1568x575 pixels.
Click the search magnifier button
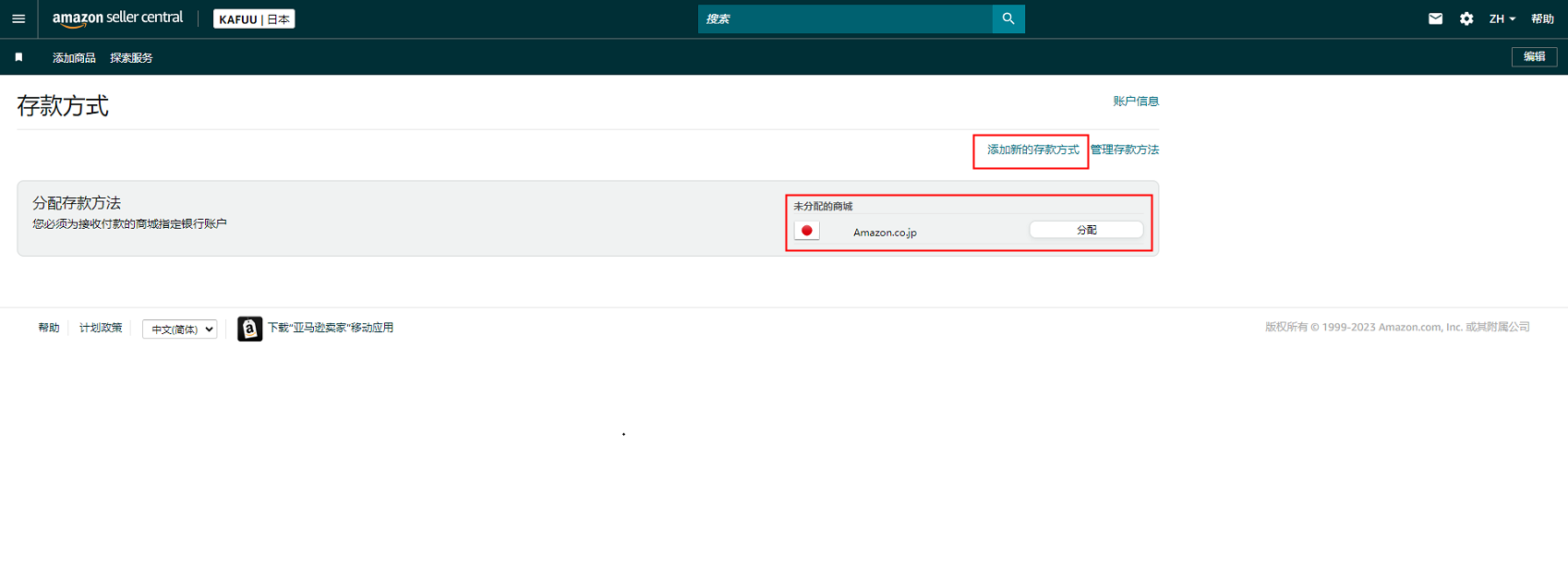[x=1008, y=18]
